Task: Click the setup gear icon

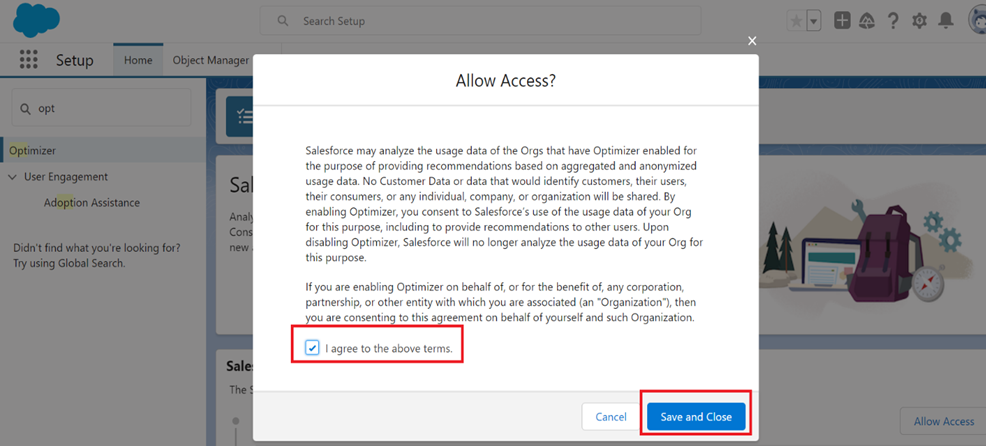Action: tap(919, 21)
